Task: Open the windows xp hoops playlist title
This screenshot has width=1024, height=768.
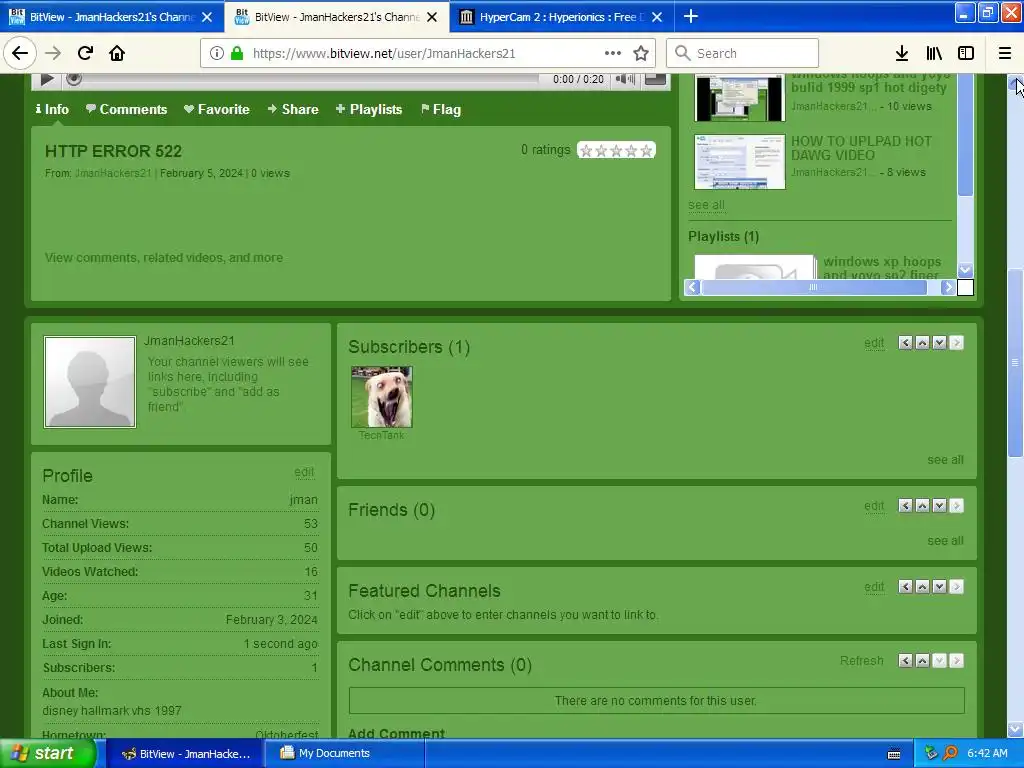Action: point(882,268)
